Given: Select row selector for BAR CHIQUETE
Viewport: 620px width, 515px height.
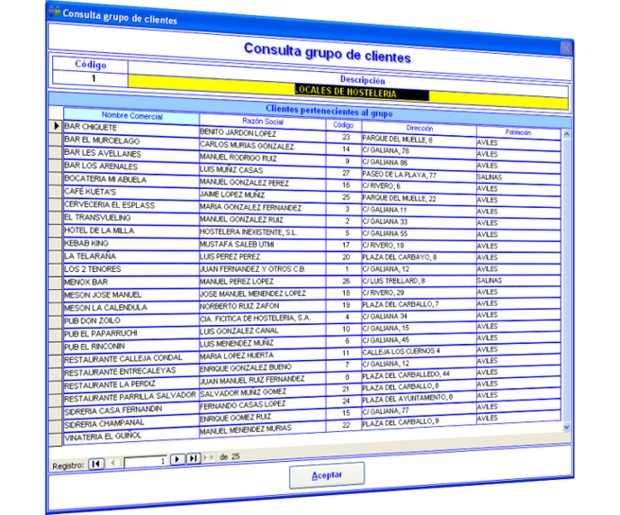Looking at the screenshot, I should pyautogui.click(x=56, y=126).
